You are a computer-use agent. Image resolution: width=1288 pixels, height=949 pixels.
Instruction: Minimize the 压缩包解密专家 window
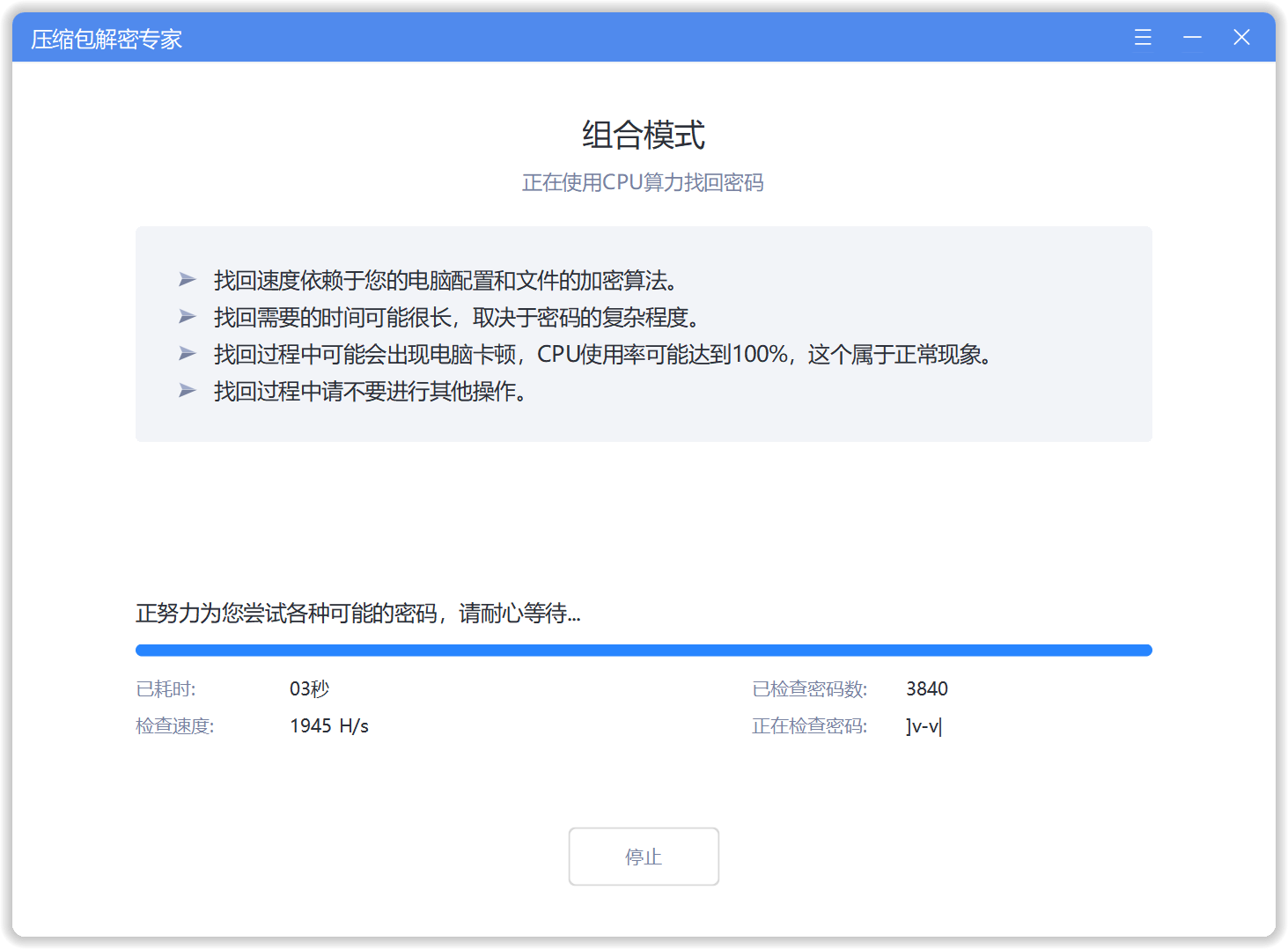(x=1192, y=37)
